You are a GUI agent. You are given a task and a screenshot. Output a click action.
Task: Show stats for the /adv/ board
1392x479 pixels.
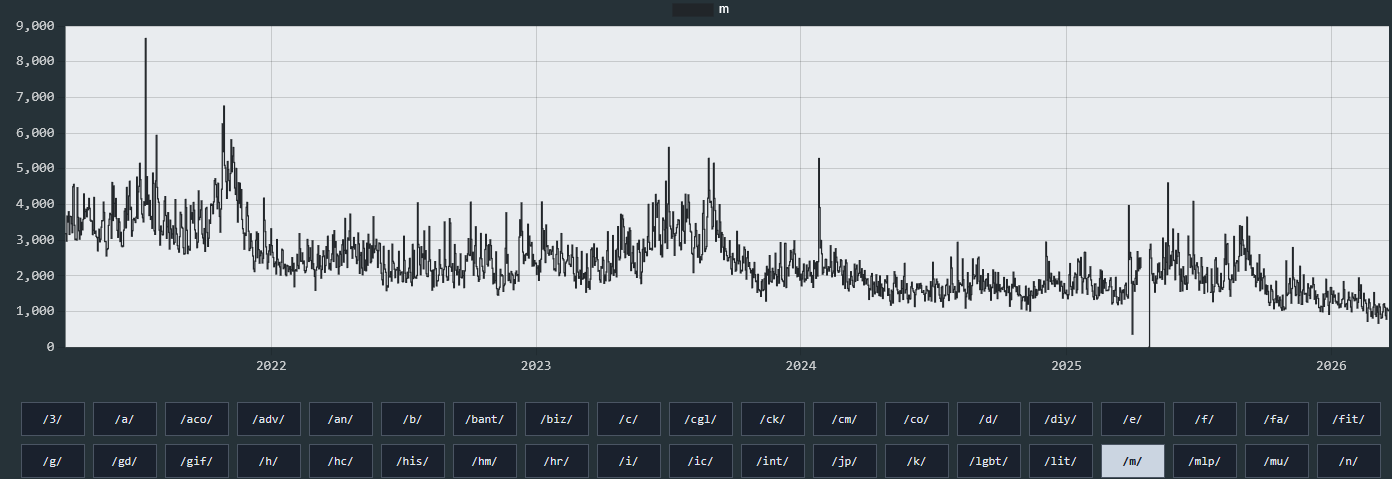[x=269, y=419]
